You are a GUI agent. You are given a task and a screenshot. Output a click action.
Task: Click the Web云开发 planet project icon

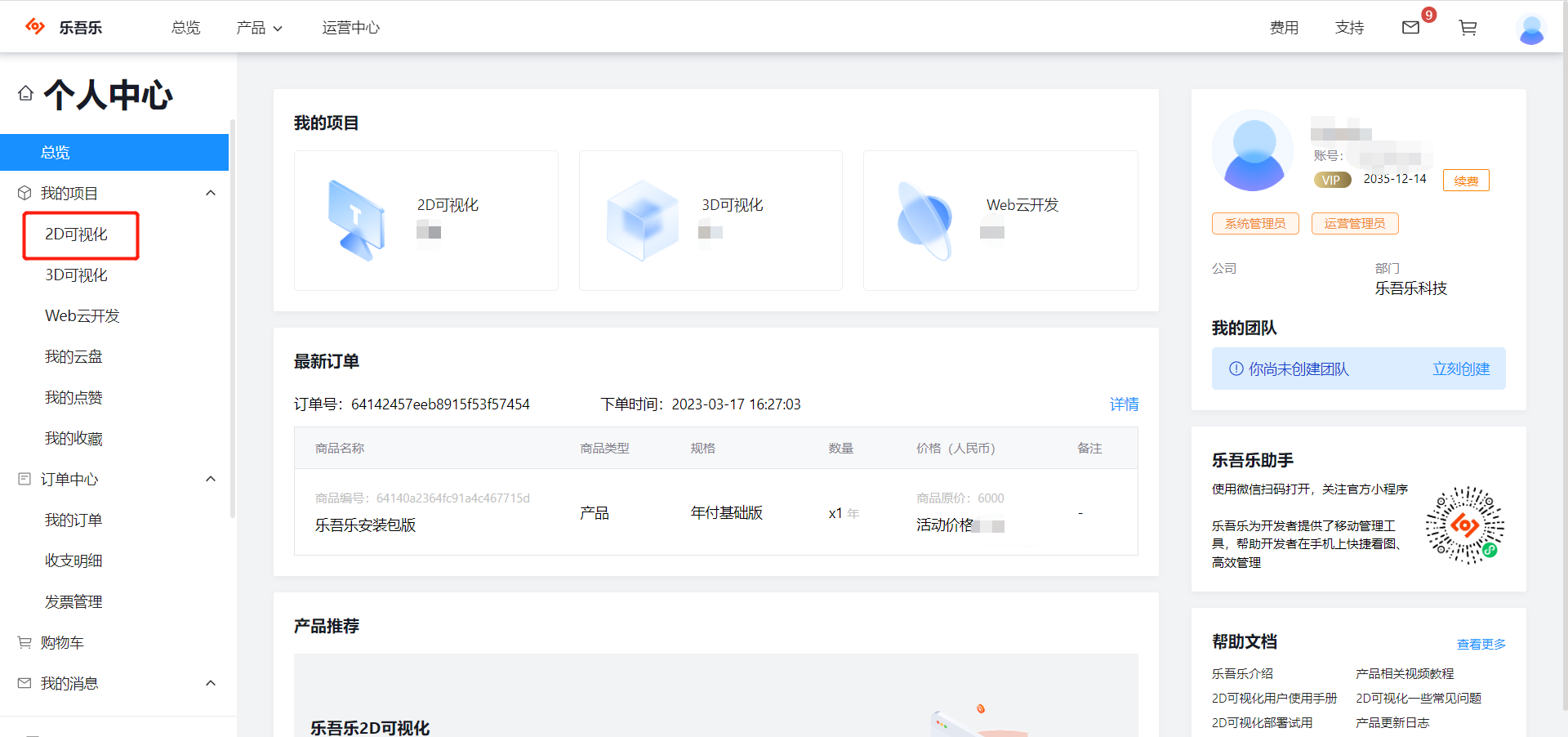click(924, 221)
